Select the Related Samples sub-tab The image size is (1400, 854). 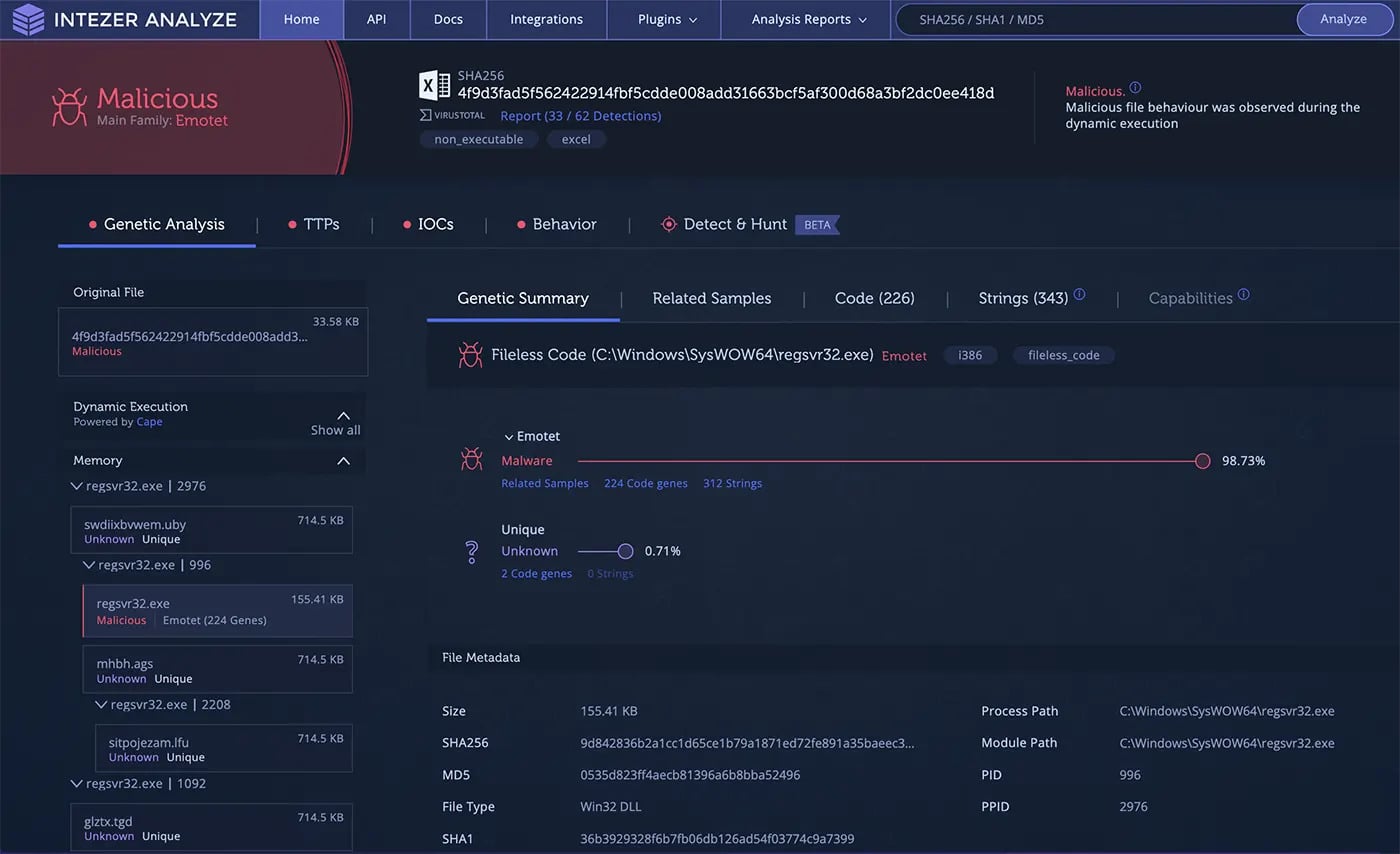tap(712, 298)
